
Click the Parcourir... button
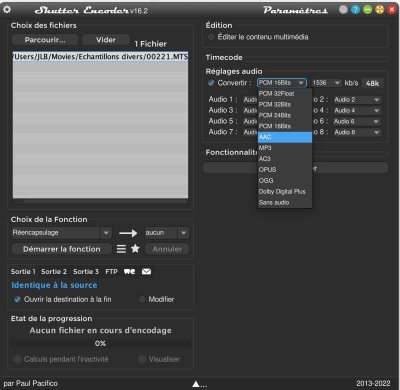[x=45, y=40]
